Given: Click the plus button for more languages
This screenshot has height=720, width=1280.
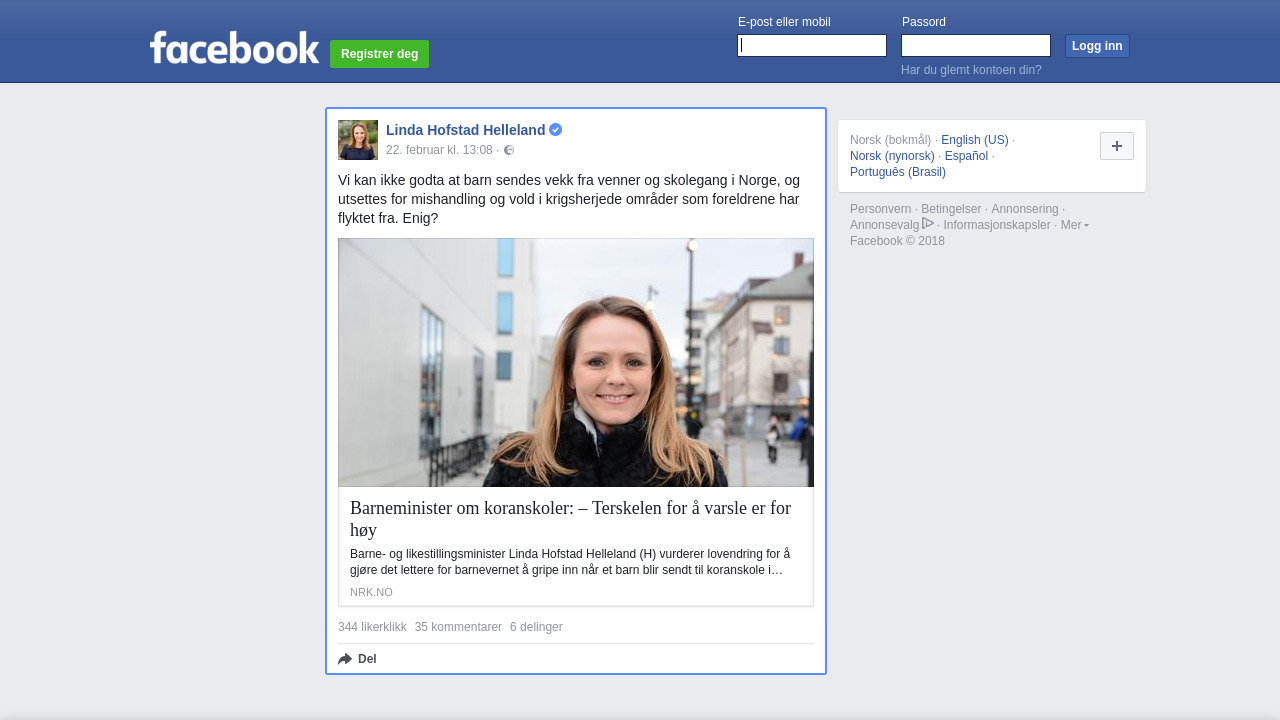Looking at the screenshot, I should click(1116, 146).
